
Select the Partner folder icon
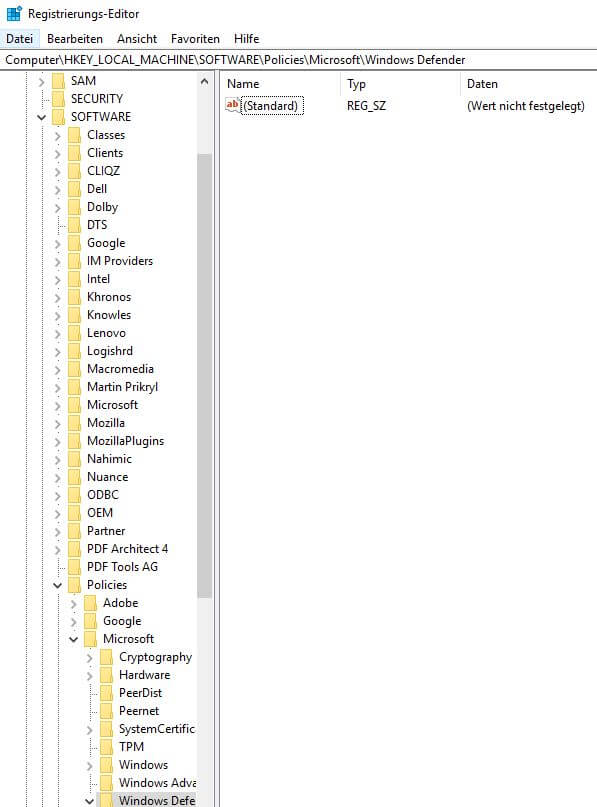75,531
